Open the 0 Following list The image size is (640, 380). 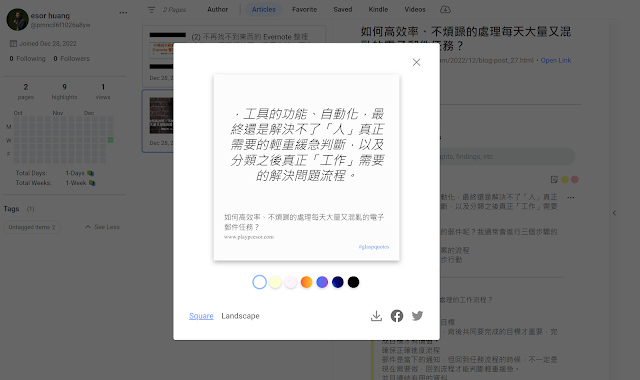point(27,59)
